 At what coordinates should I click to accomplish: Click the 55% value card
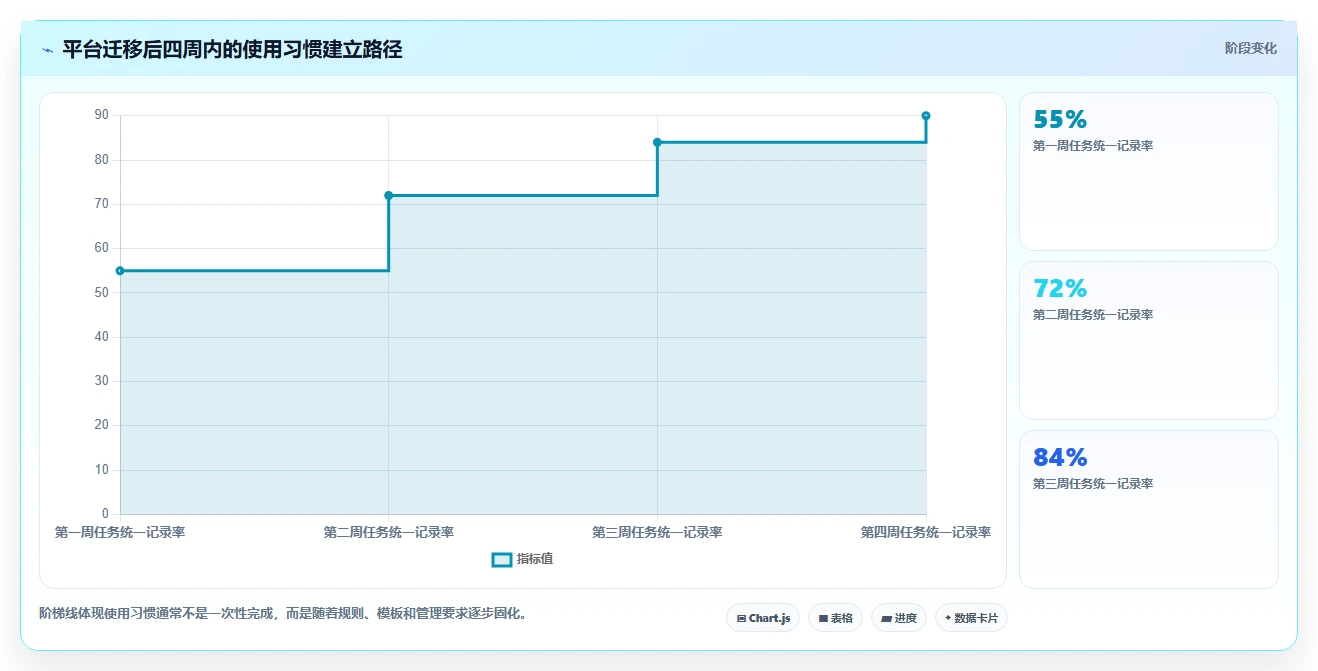1148,171
